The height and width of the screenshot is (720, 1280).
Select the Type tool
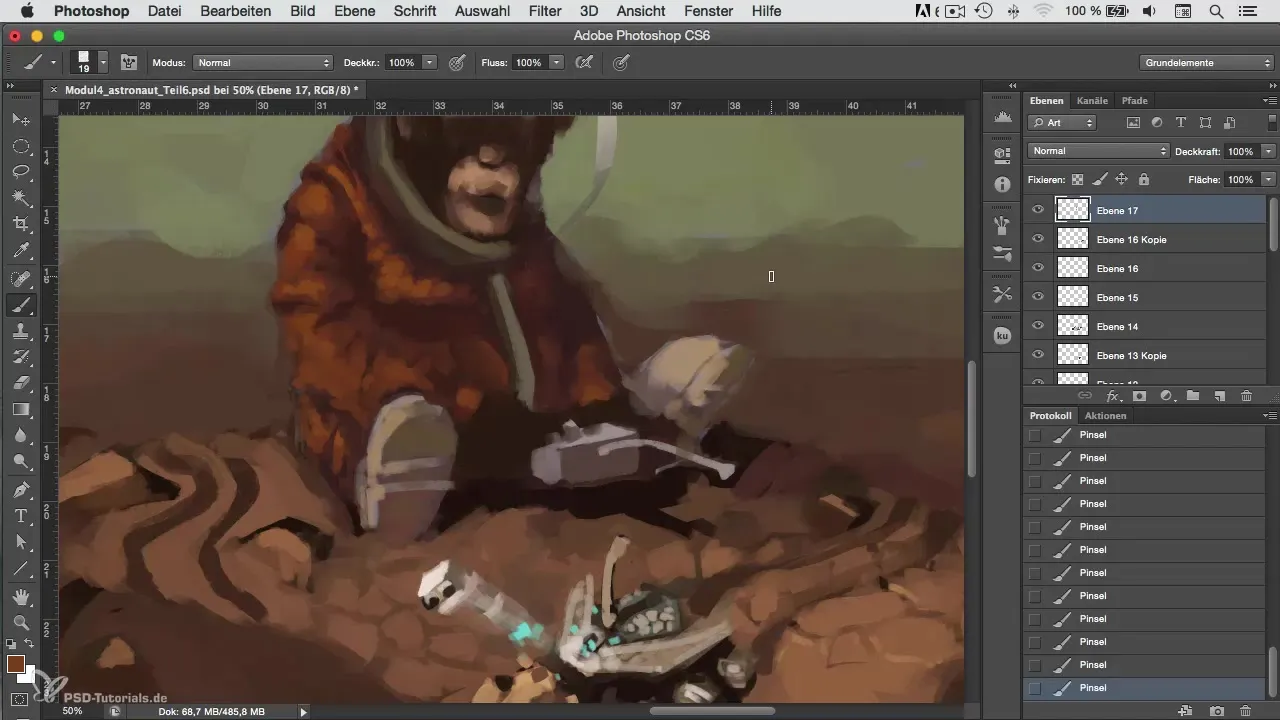coord(21,516)
